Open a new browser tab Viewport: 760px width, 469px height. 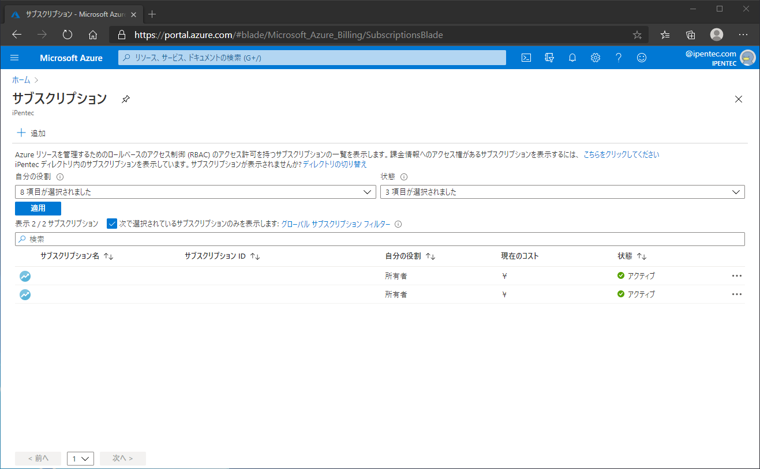click(152, 14)
